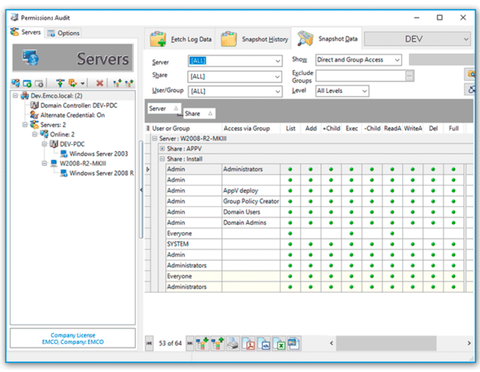Image resolution: width=480 pixels, height=372 pixels.
Task: Click the Permissions Audit title bar icon
Action: (14, 17)
